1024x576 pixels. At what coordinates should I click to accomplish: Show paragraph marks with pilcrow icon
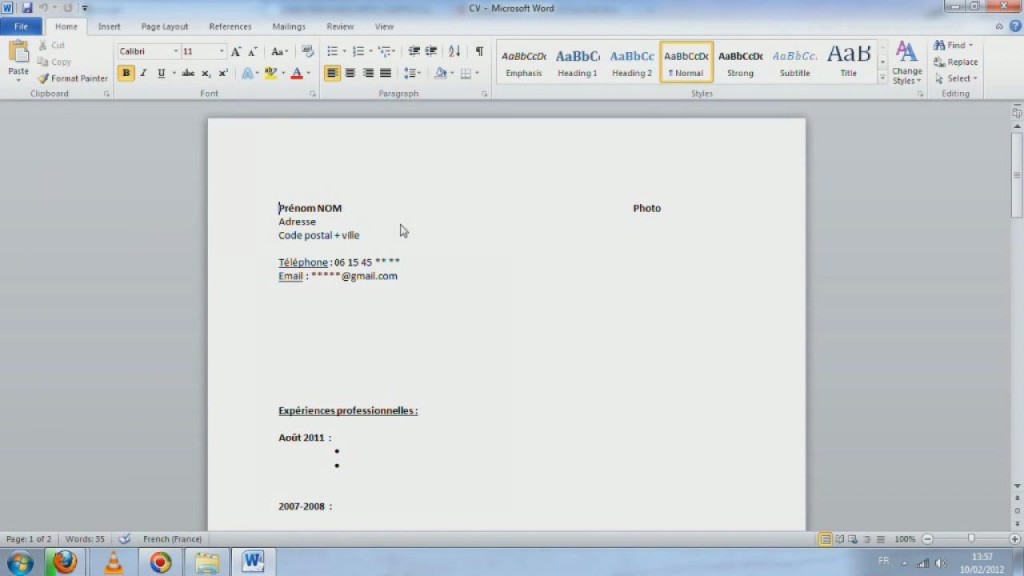click(x=479, y=51)
